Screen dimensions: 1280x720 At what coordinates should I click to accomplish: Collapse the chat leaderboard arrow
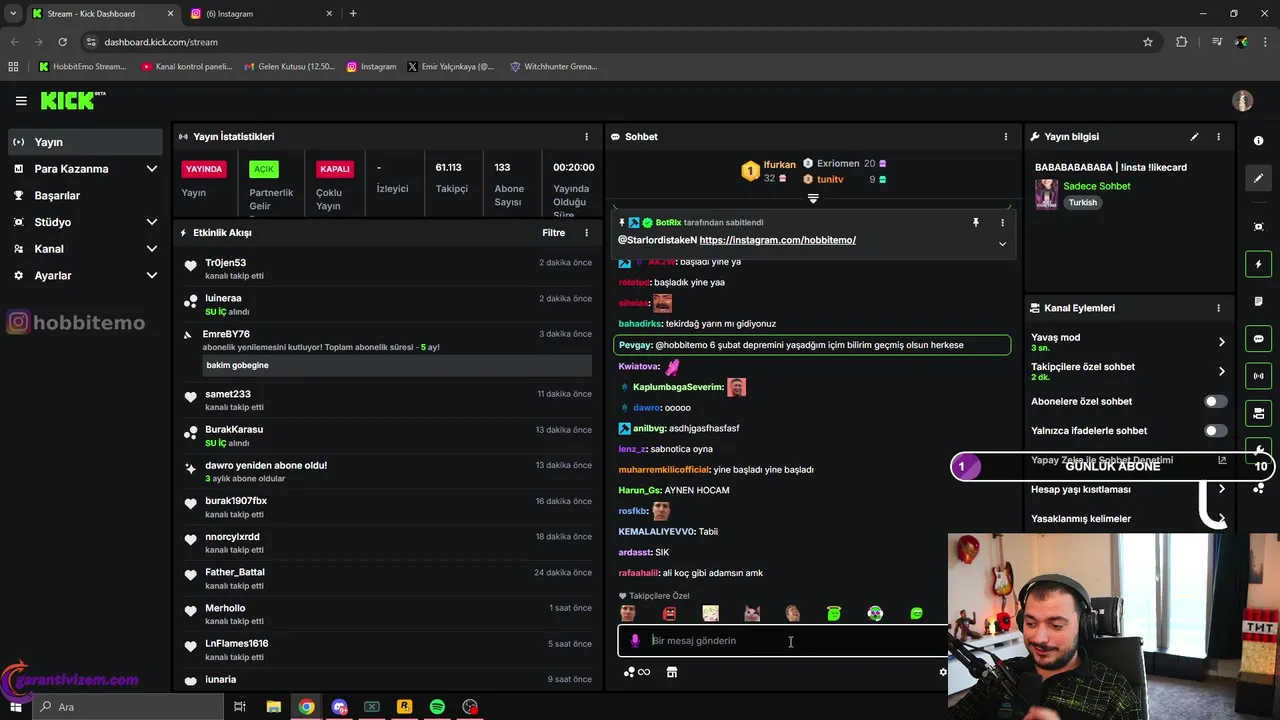tap(813, 199)
